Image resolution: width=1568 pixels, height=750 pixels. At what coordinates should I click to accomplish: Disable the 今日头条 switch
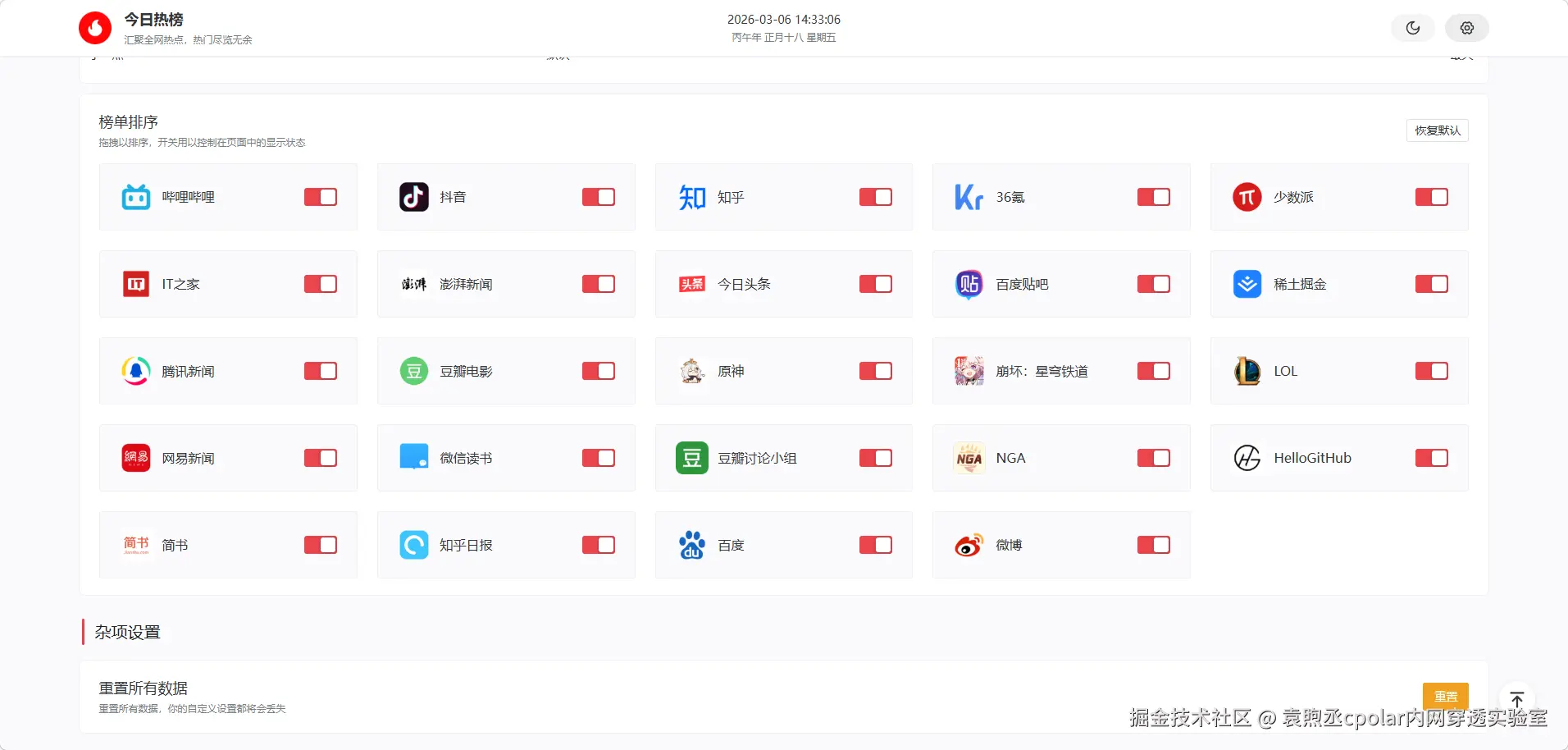tap(876, 284)
